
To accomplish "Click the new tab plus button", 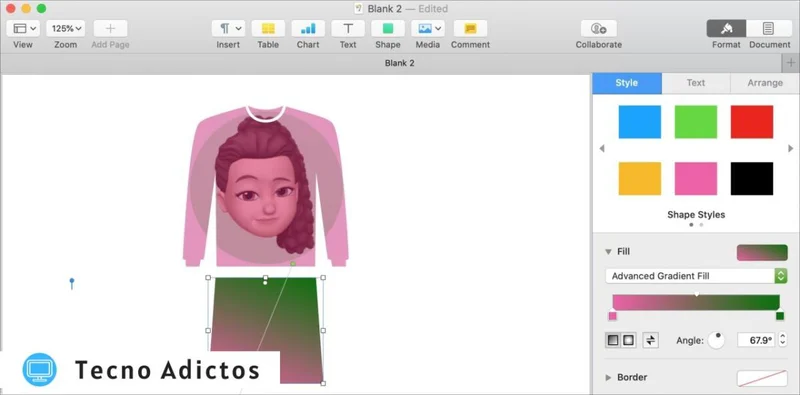I will 791,63.
